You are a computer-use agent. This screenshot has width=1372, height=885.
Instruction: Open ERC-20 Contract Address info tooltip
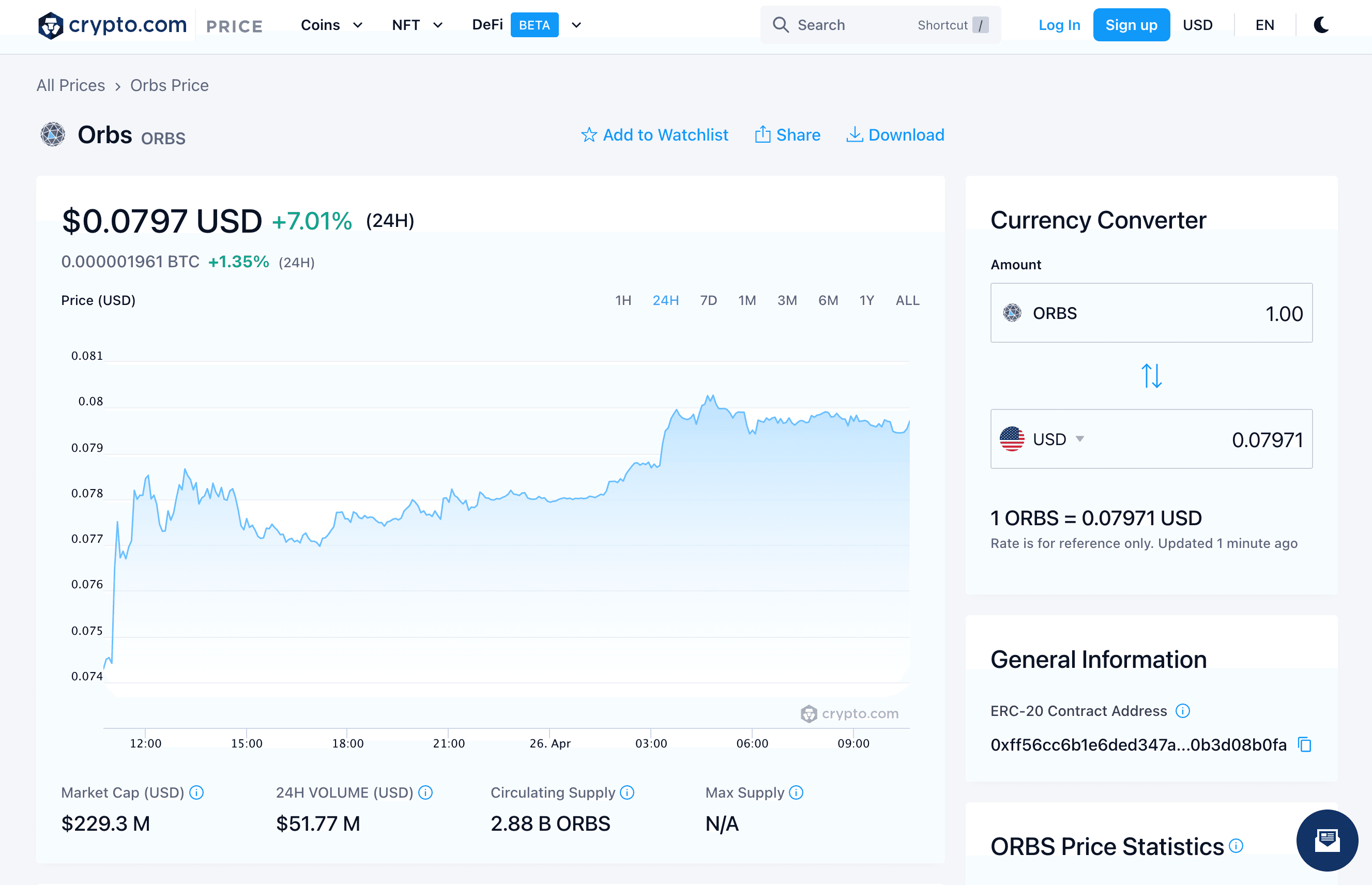[1182, 711]
